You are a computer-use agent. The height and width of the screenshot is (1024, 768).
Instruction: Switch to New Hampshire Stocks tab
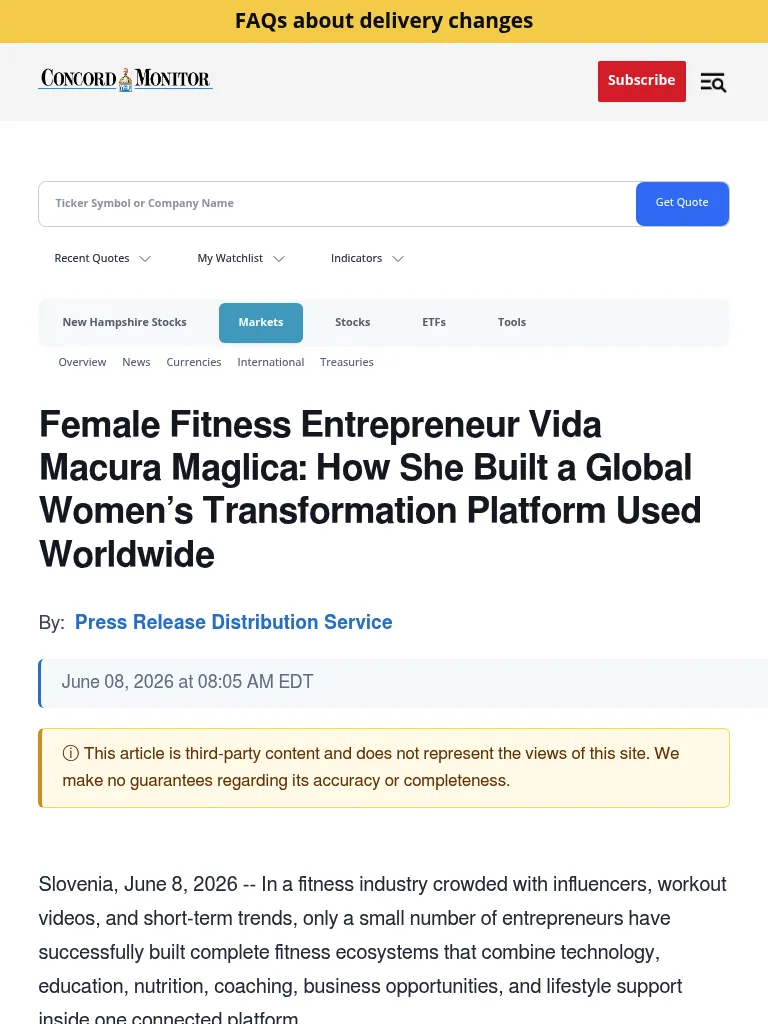(125, 323)
